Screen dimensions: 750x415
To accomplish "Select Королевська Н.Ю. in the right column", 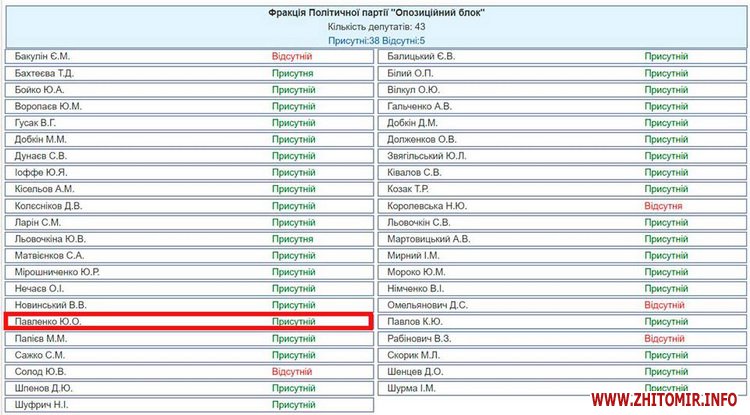I will click(x=427, y=206).
